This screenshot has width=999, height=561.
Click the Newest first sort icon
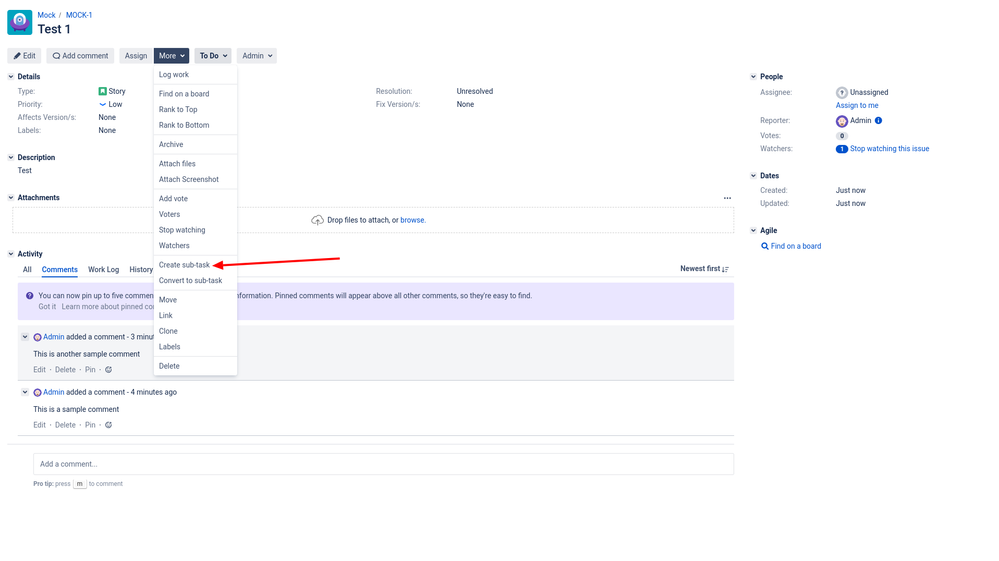726,269
